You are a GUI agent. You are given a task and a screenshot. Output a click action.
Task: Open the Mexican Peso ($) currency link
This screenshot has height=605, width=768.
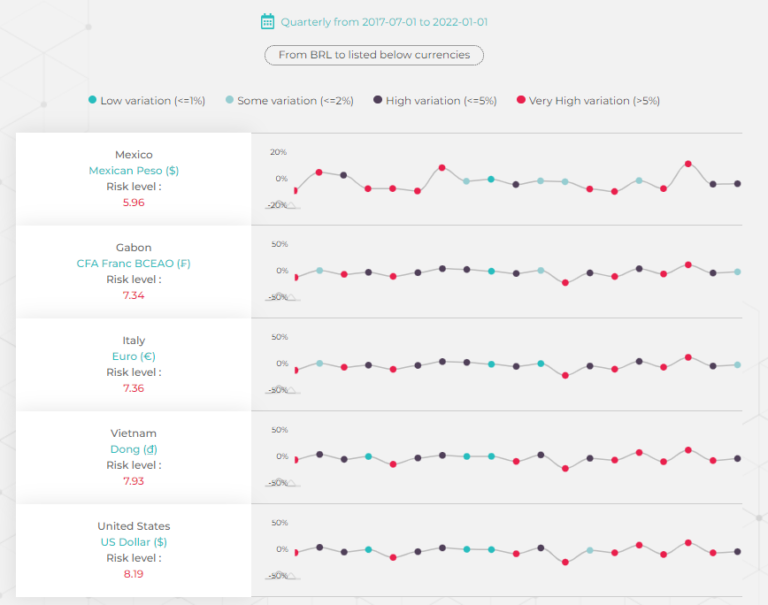coord(133,171)
